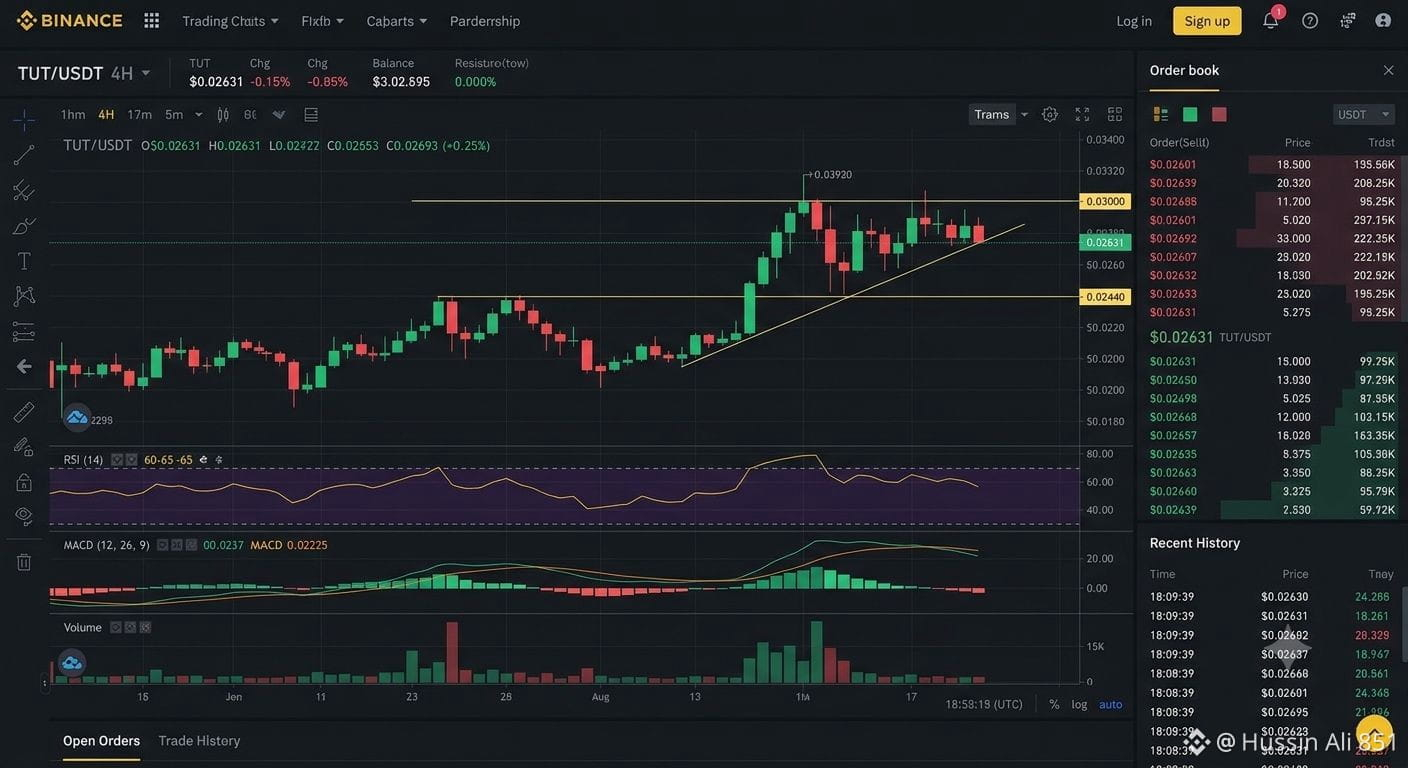Toggle MACD indicator visibility
This screenshot has width=1408, height=768.
tap(163, 545)
